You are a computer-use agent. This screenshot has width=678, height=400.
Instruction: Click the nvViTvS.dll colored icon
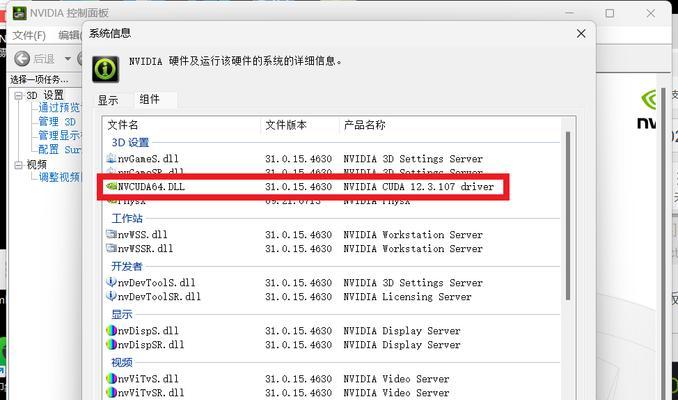[112, 378]
